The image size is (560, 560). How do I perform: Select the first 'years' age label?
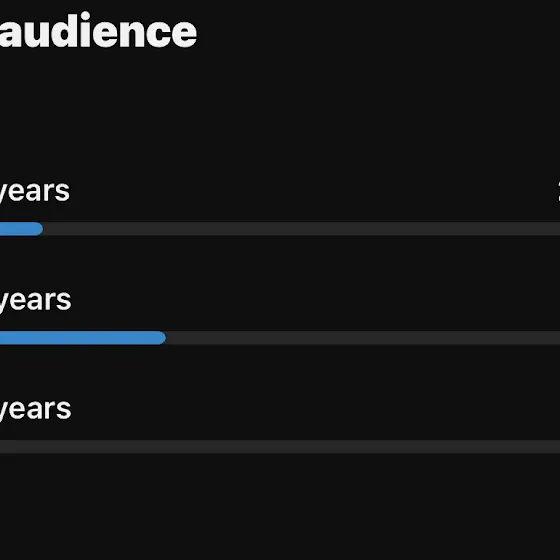click(34, 193)
